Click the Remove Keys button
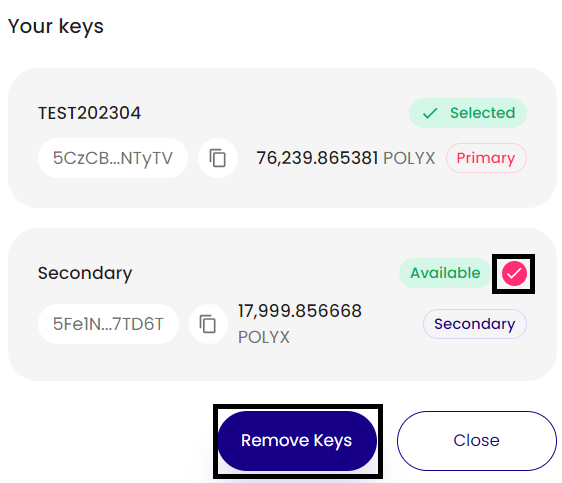562x483 pixels. point(297,441)
